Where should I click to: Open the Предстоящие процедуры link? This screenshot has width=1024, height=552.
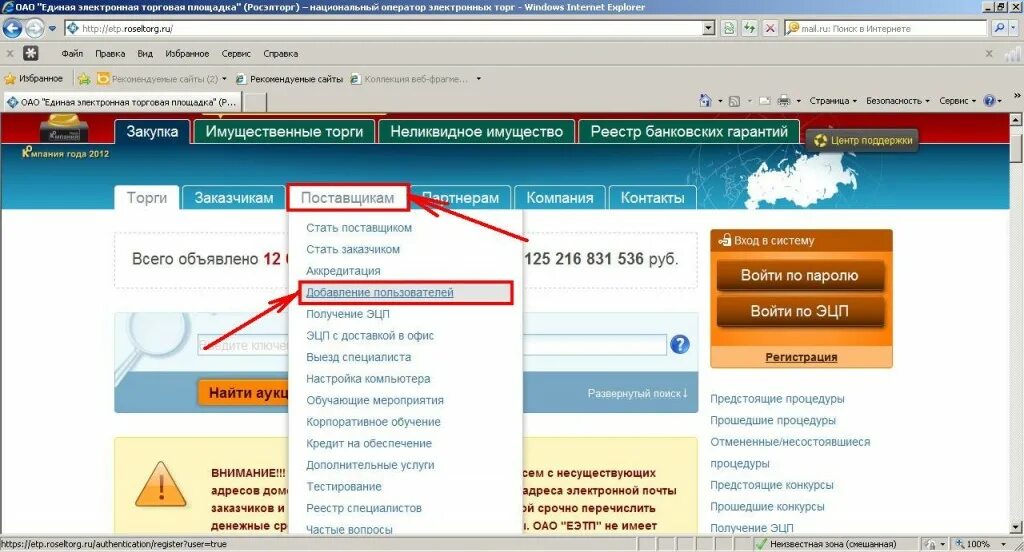(777, 398)
